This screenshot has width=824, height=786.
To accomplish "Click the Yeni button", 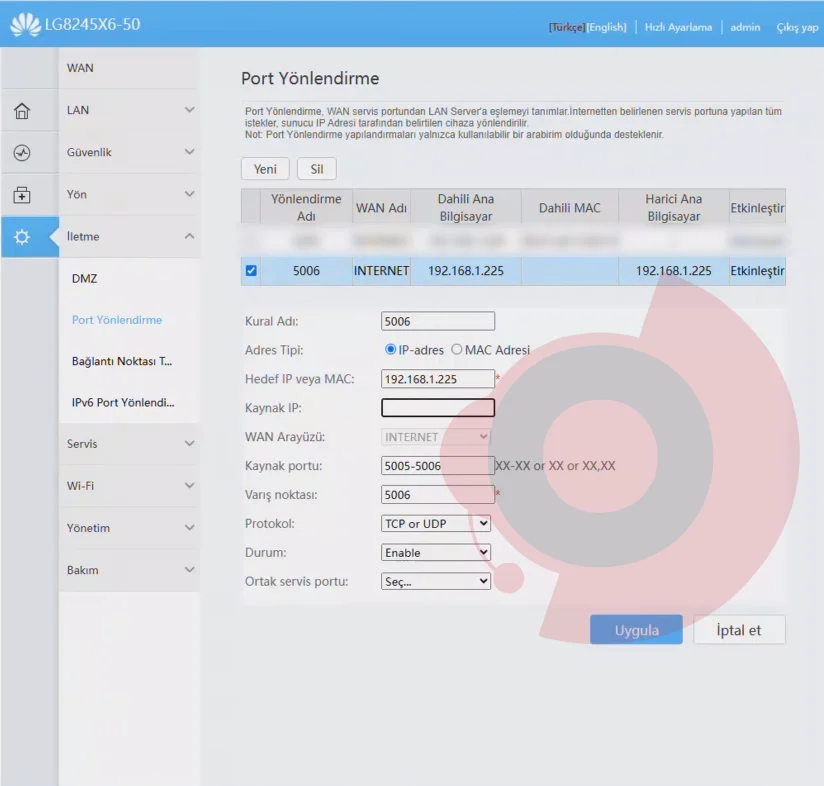I will 265,169.
